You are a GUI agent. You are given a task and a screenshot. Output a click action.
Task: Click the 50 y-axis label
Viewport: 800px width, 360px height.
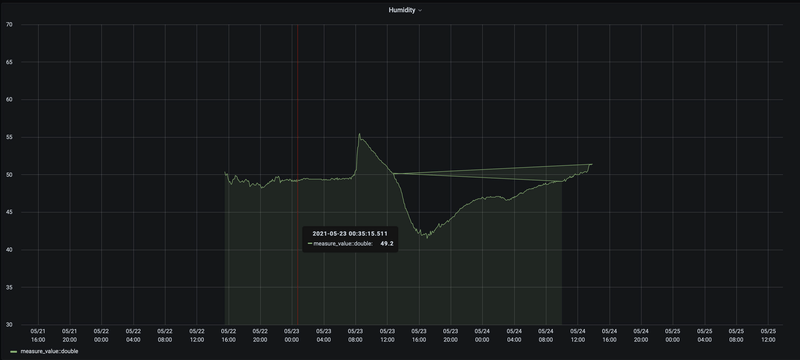tap(9, 174)
